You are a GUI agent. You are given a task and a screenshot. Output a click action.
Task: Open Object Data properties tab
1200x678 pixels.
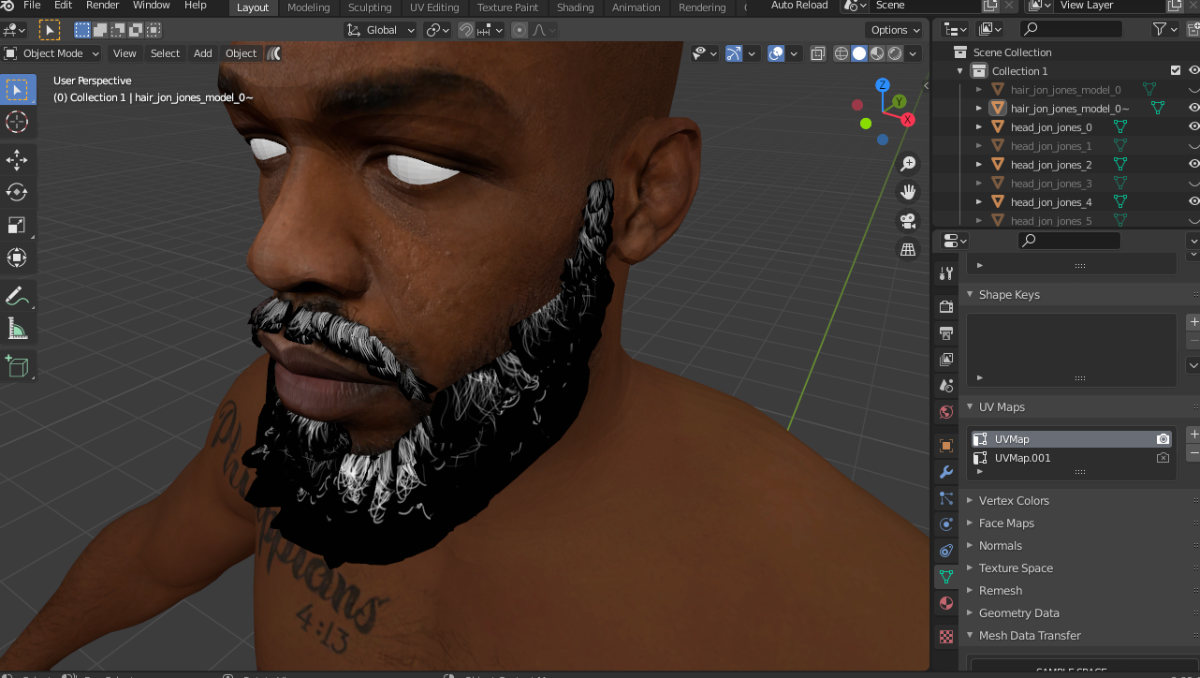click(946, 576)
